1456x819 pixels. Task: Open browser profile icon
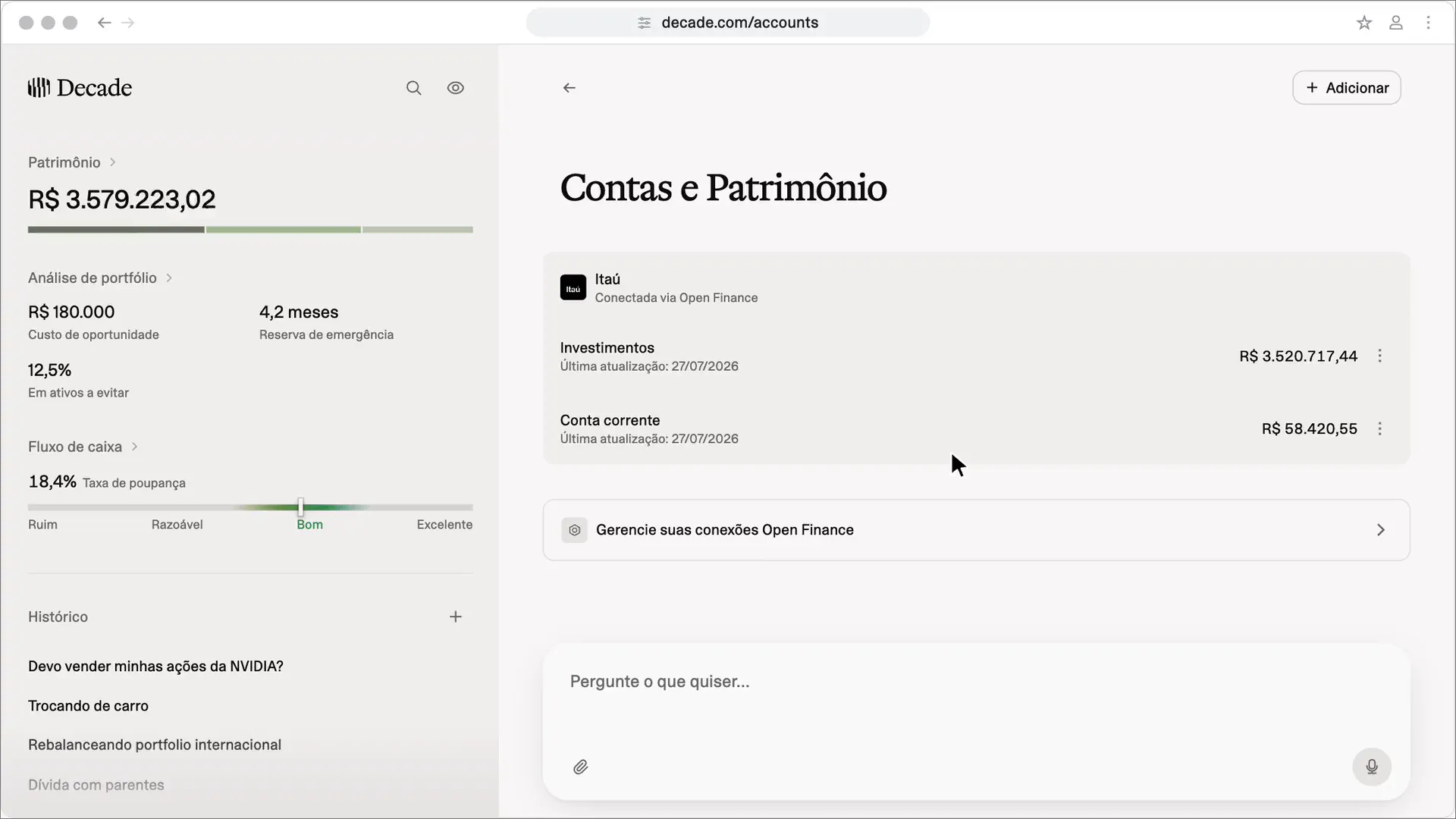[x=1396, y=23]
